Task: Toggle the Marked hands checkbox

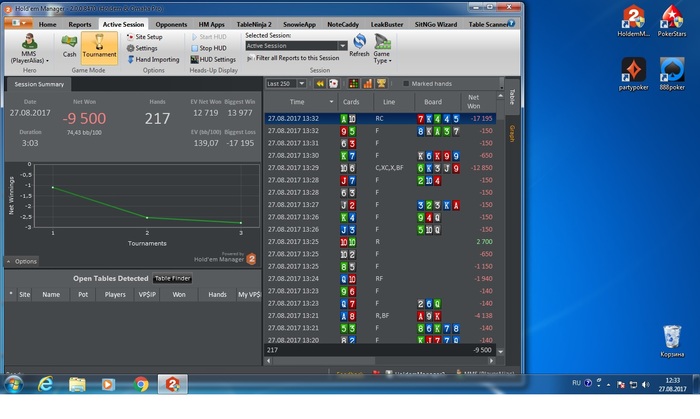Action: coord(406,83)
